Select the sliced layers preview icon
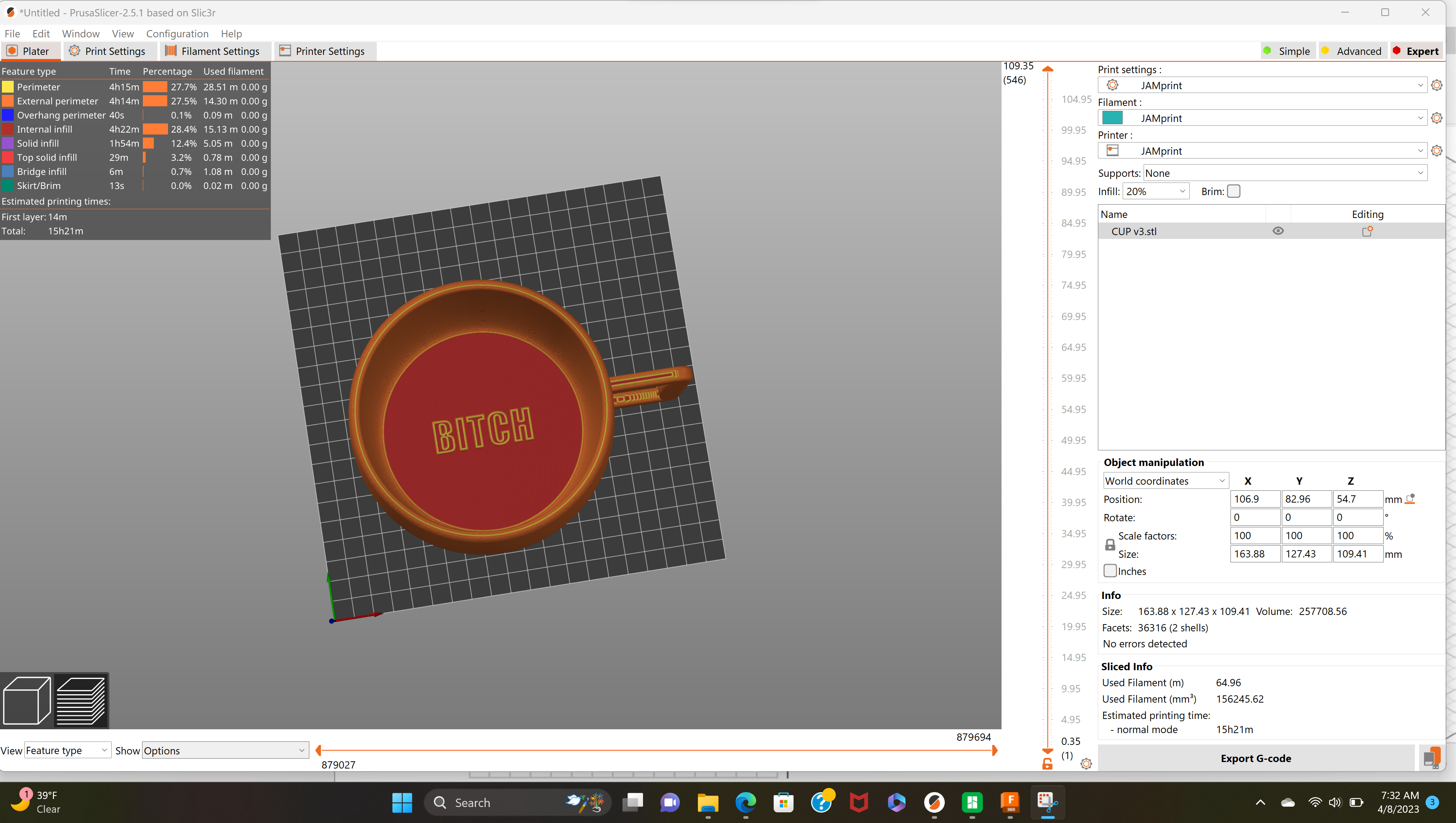 click(81, 700)
